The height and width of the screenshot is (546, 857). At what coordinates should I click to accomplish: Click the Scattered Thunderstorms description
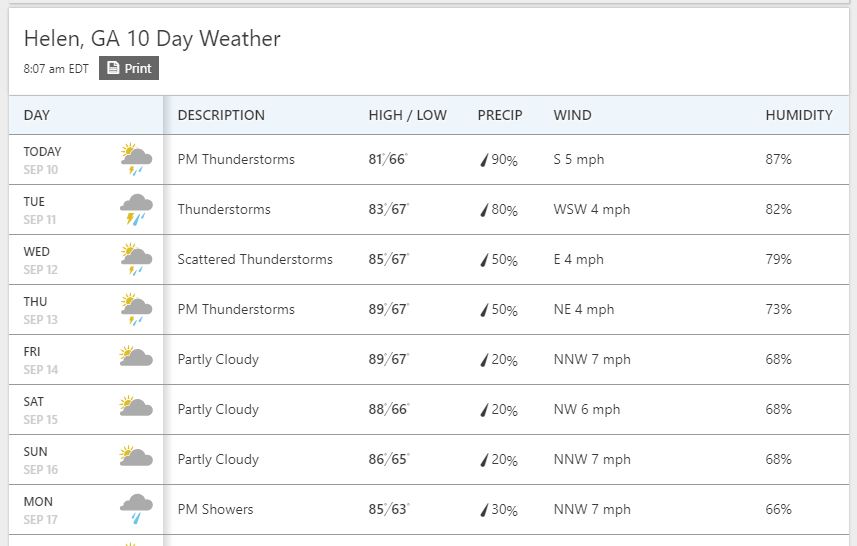coord(255,259)
